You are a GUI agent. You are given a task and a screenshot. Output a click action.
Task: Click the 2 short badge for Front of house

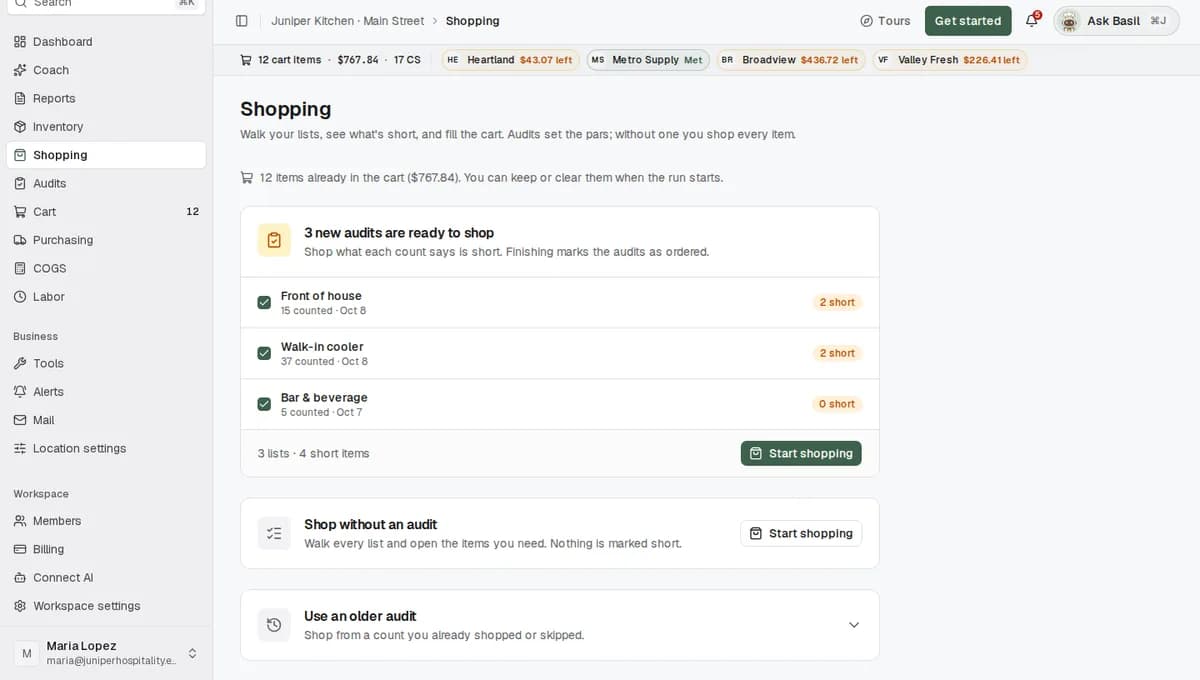point(837,302)
